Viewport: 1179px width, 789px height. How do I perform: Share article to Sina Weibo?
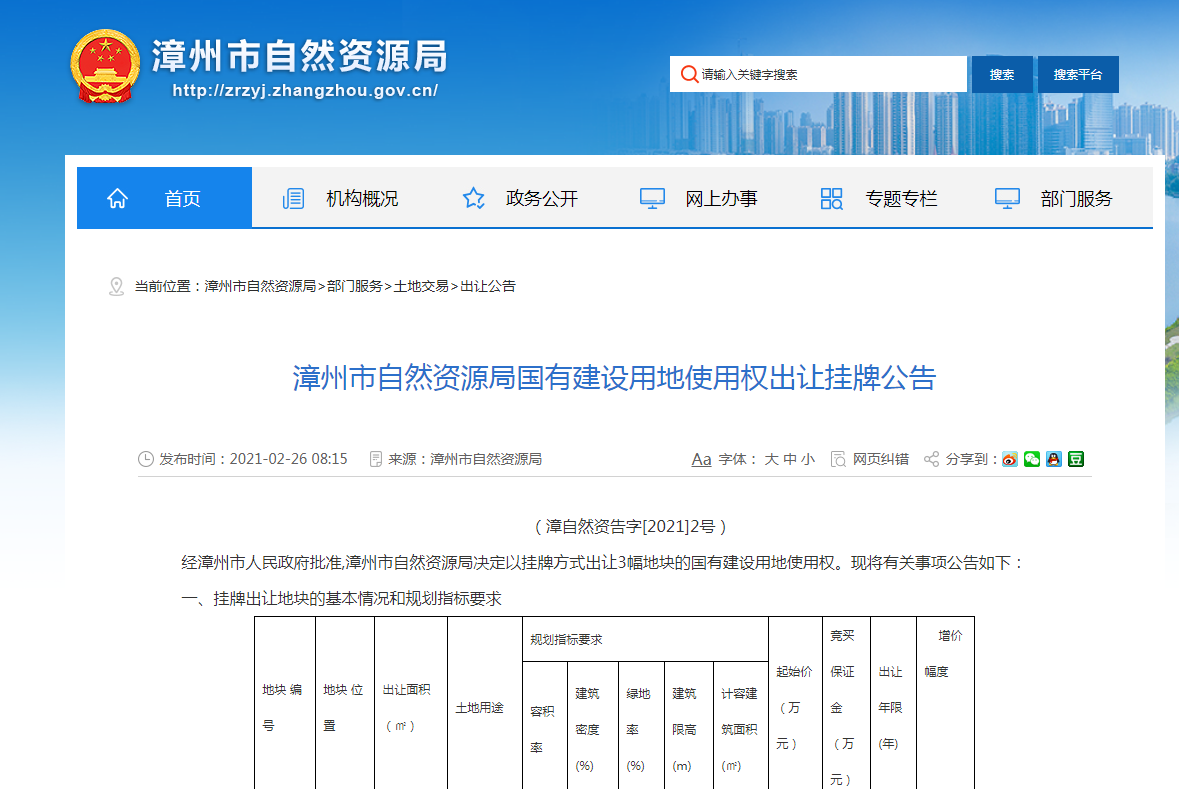(x=1010, y=459)
